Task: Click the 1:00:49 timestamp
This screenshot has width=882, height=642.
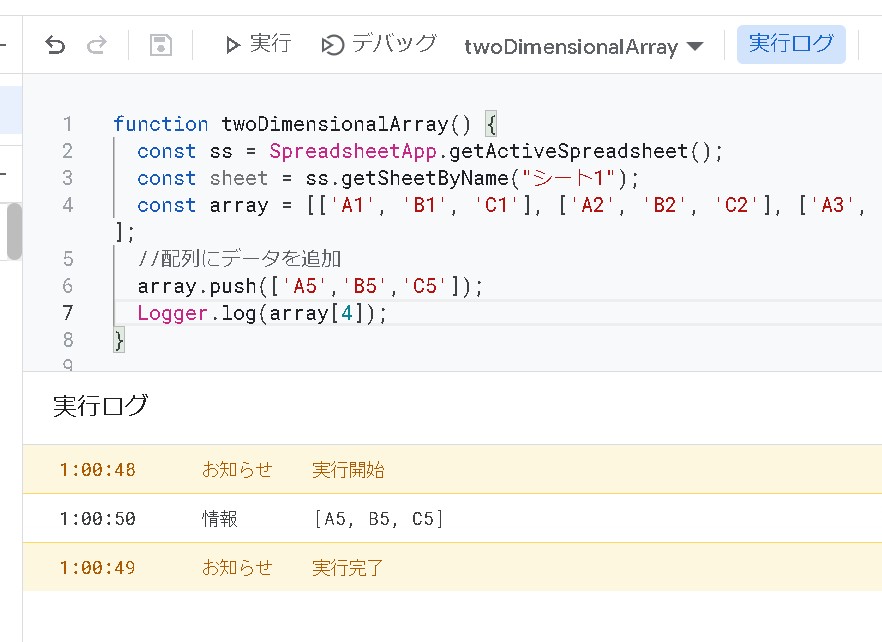Action: [x=97, y=567]
